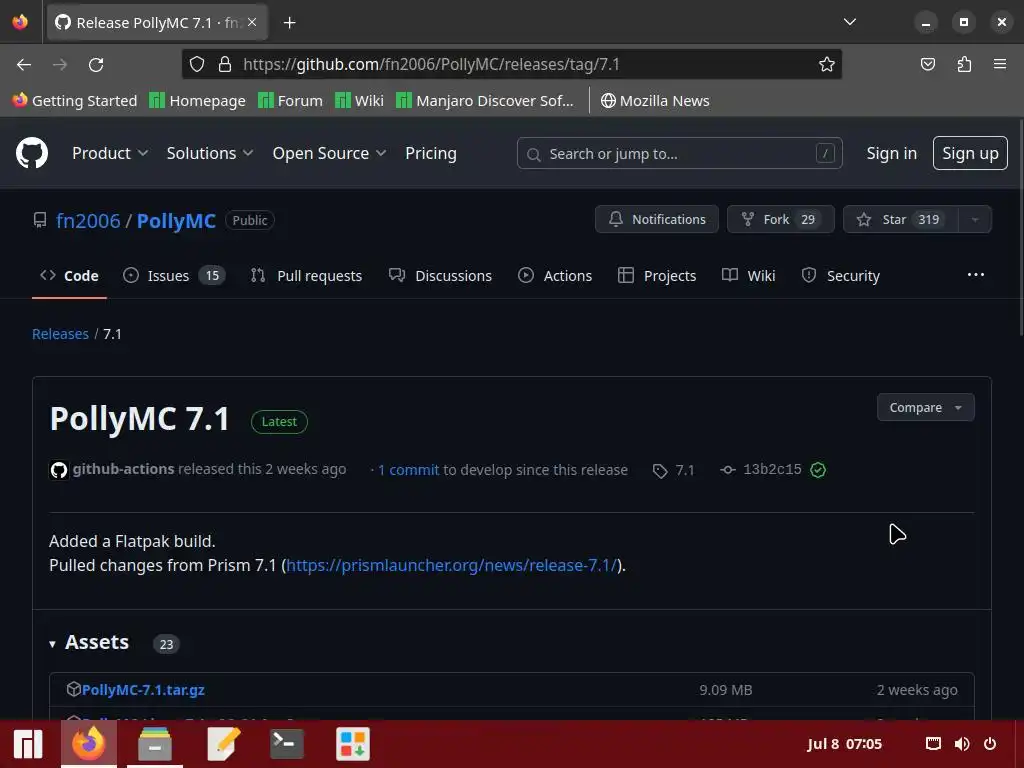The width and height of the screenshot is (1024, 768).
Task: Expand the Solutions menu
Action: pyautogui.click(x=210, y=153)
